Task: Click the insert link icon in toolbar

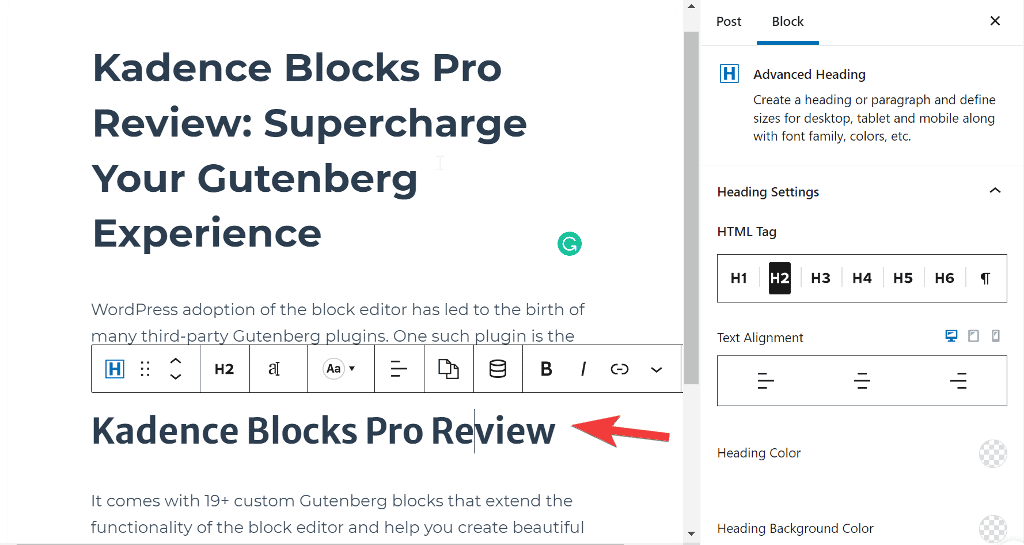Action: coord(619,369)
